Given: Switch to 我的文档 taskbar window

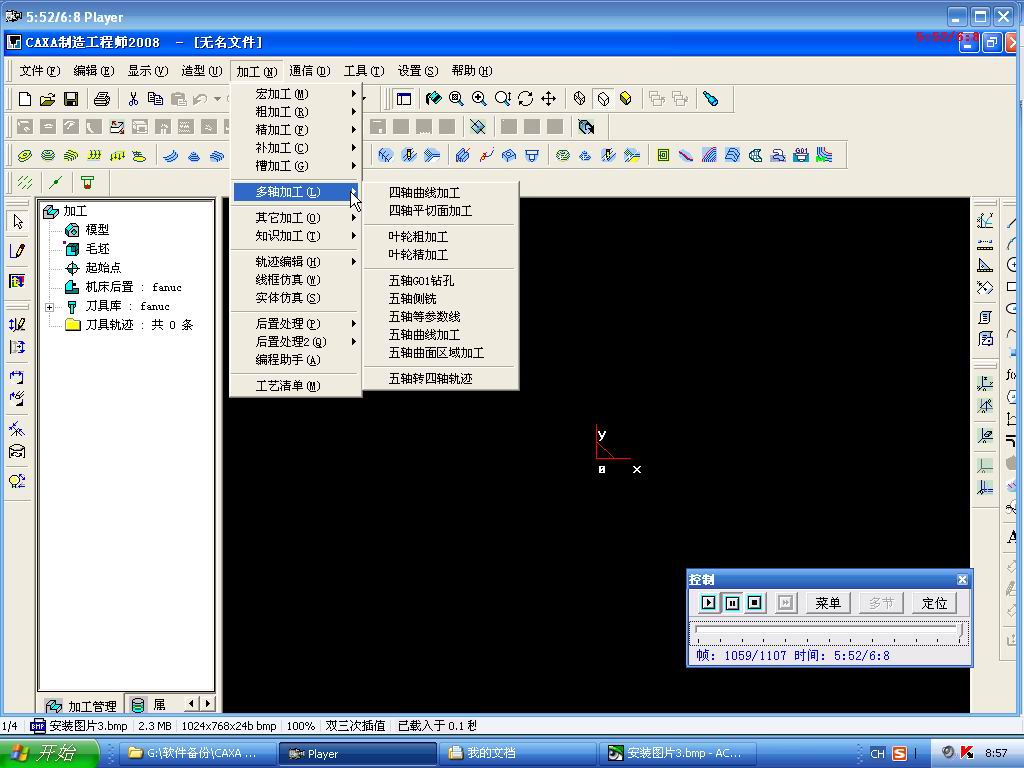Looking at the screenshot, I should (x=516, y=753).
